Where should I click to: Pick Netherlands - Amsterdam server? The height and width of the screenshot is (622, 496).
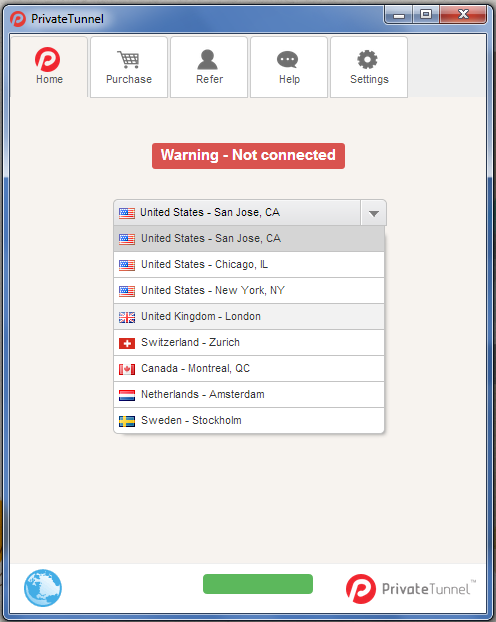click(x=249, y=394)
